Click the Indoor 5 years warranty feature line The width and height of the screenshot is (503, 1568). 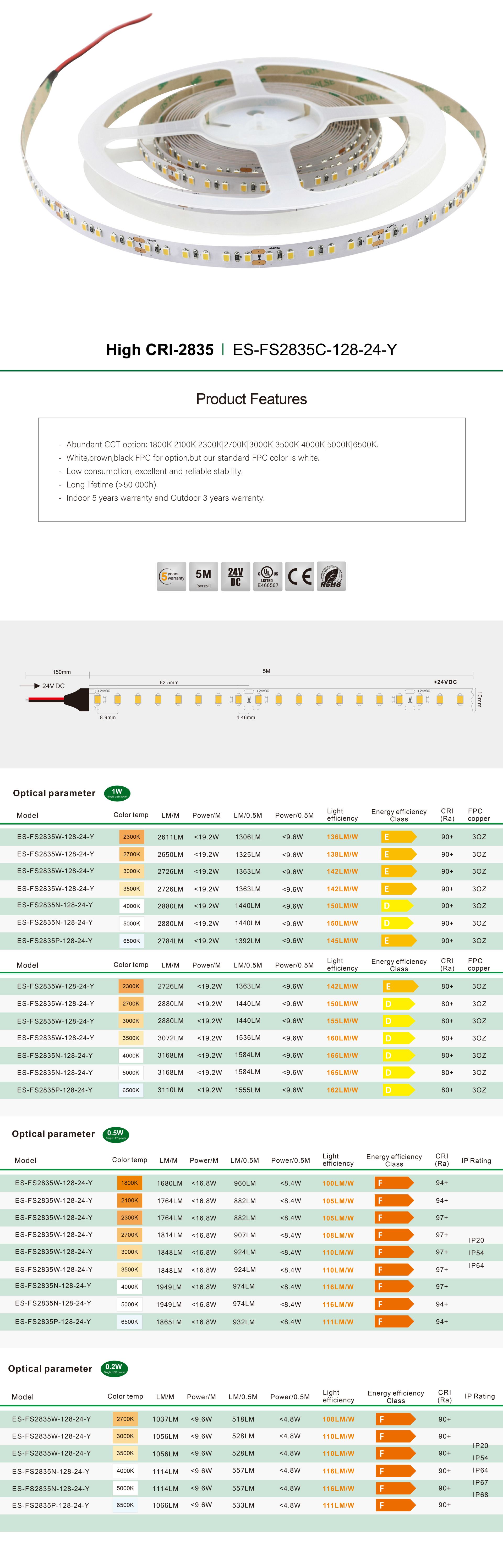click(166, 498)
